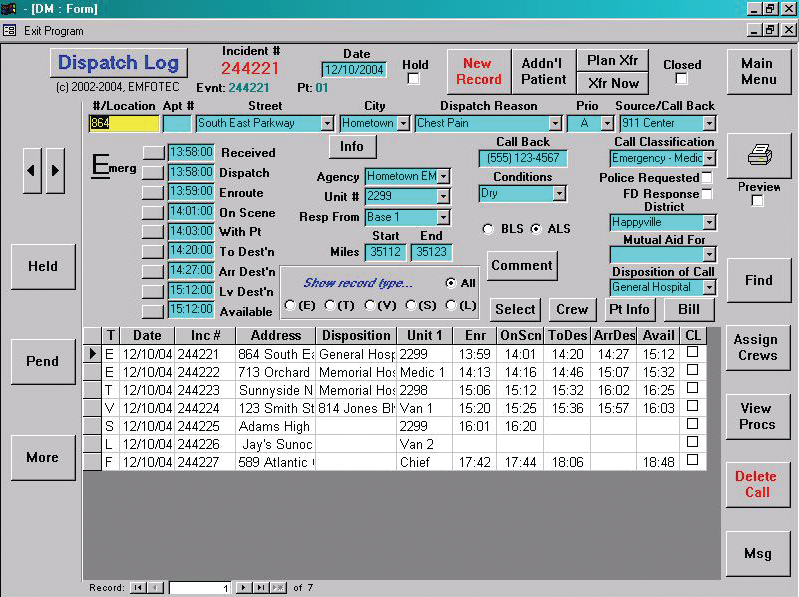The image size is (799, 597).
Task: Click the timestamp button beside On Scene
Action: tap(152, 211)
